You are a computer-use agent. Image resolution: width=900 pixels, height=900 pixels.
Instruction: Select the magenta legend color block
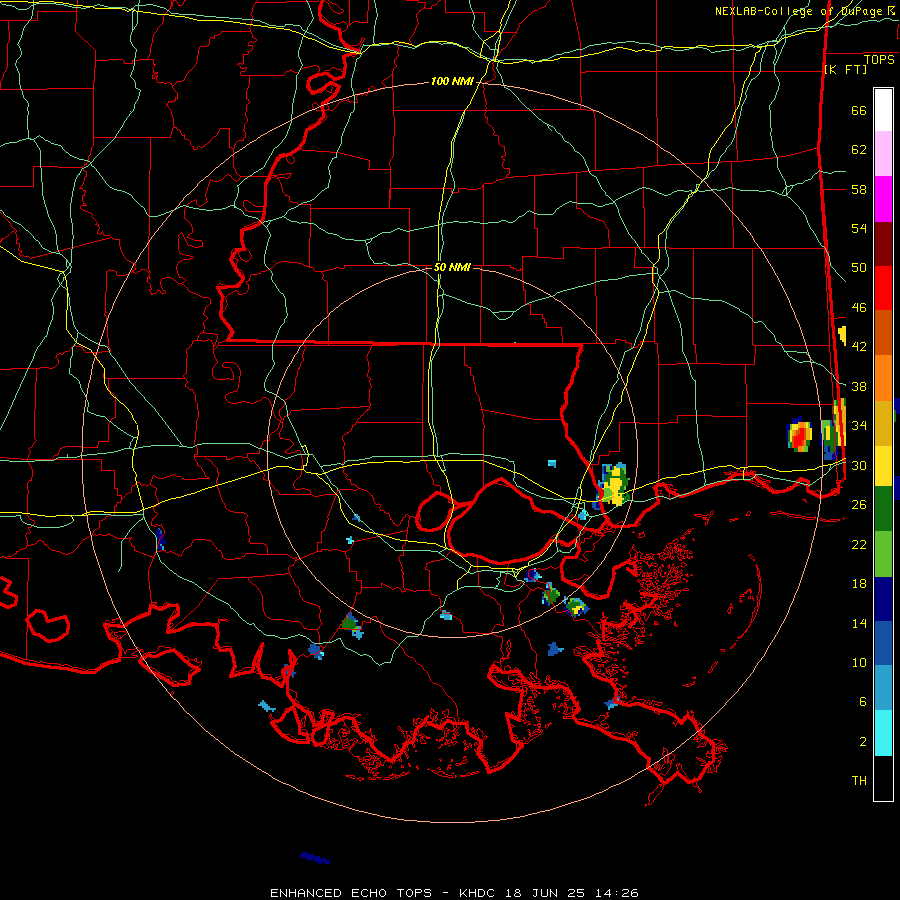coord(883,199)
